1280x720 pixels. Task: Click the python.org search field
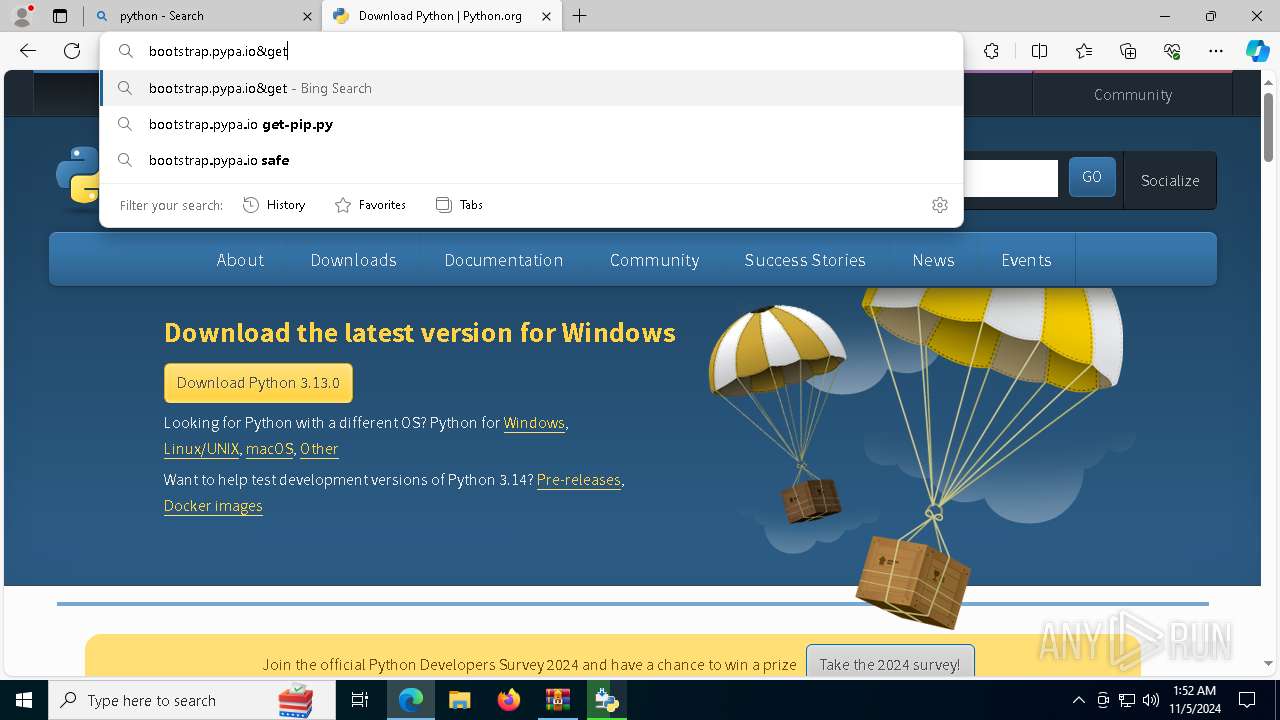pyautogui.click(x=1010, y=179)
